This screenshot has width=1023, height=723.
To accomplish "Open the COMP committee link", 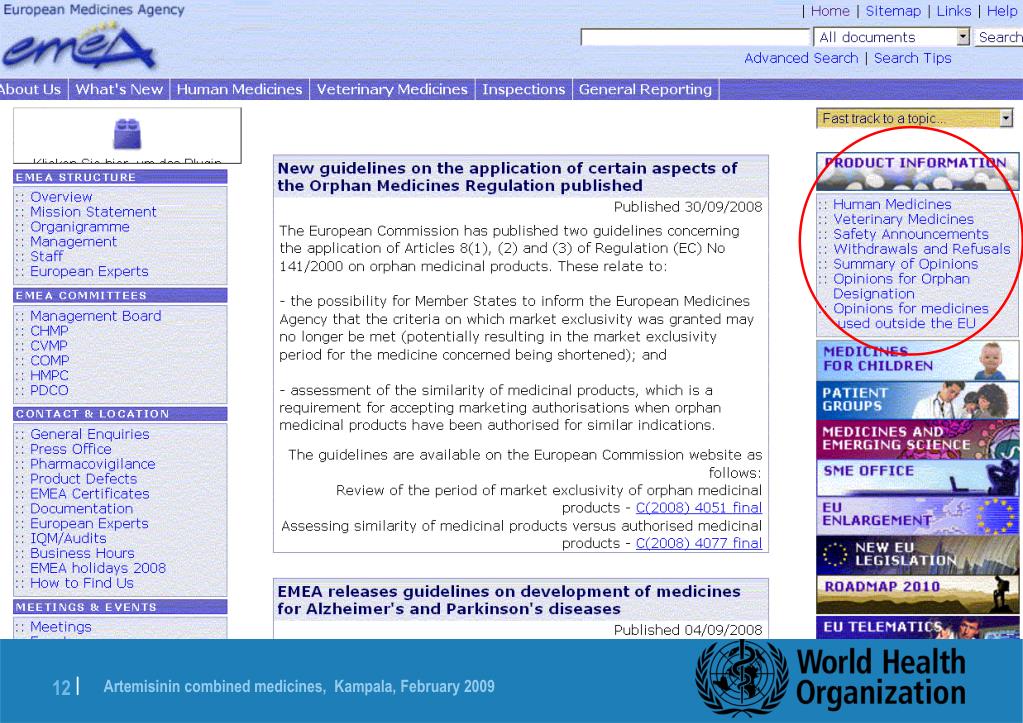I will (x=50, y=361).
